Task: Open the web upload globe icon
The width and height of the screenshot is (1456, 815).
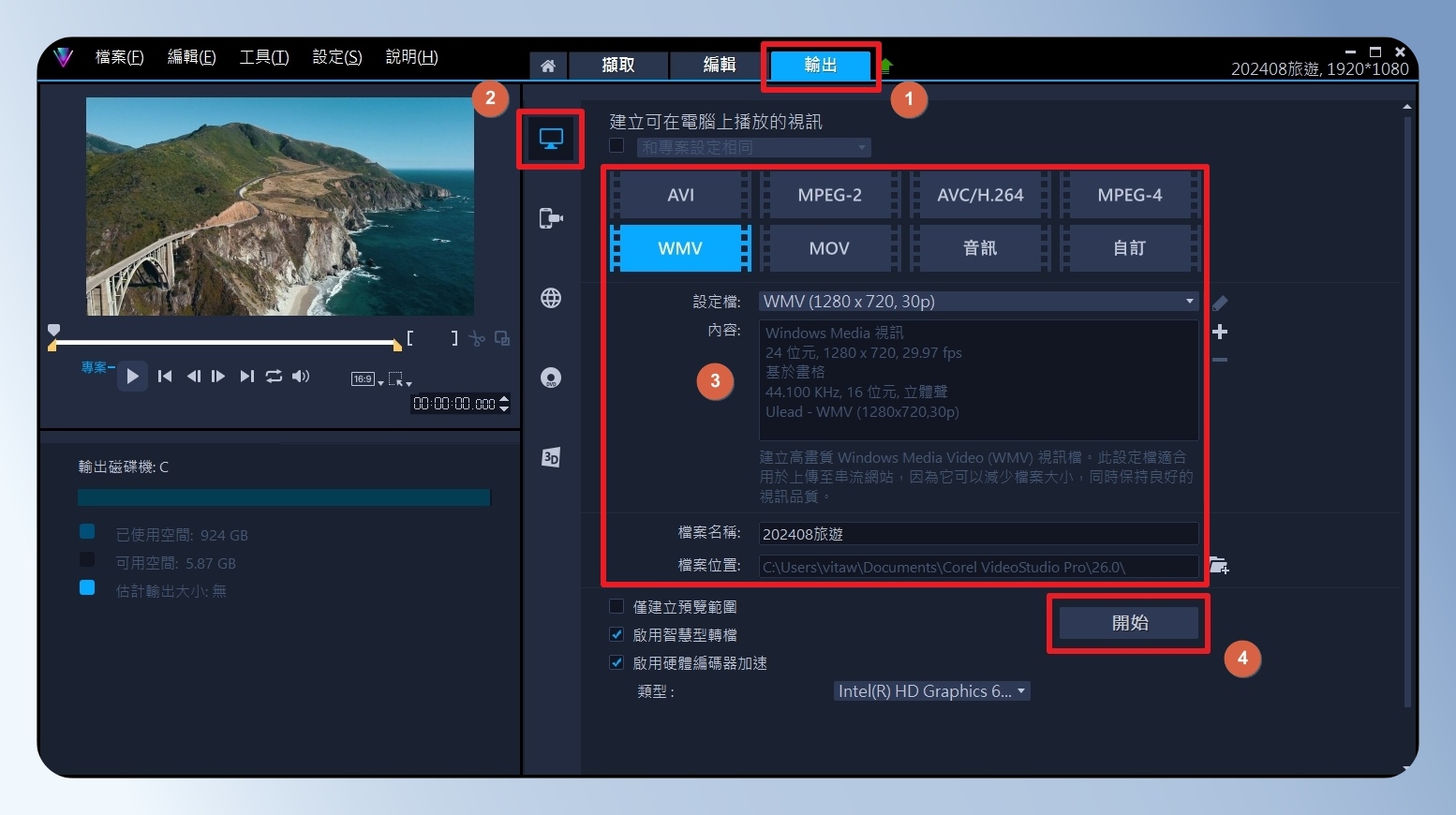Action: [x=551, y=298]
